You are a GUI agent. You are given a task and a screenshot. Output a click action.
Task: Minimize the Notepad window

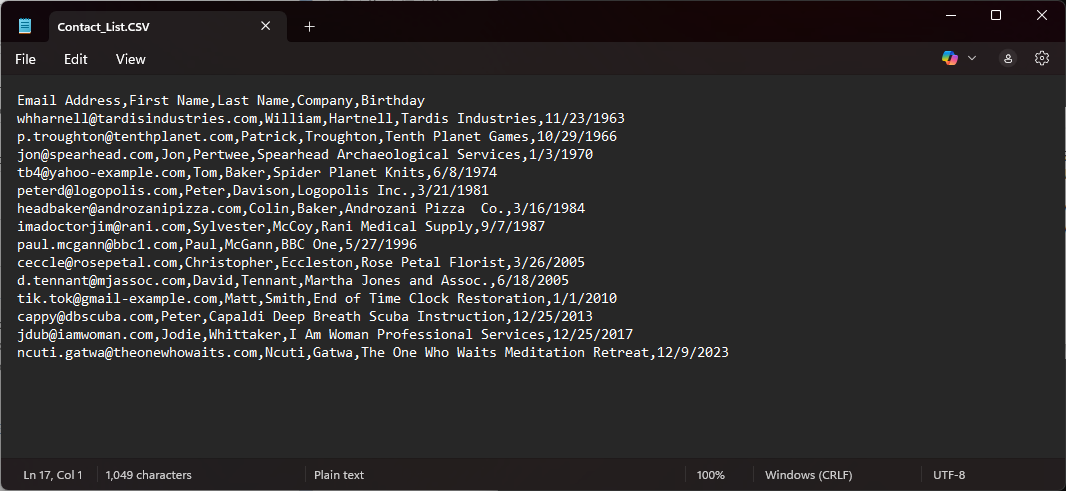coord(950,15)
